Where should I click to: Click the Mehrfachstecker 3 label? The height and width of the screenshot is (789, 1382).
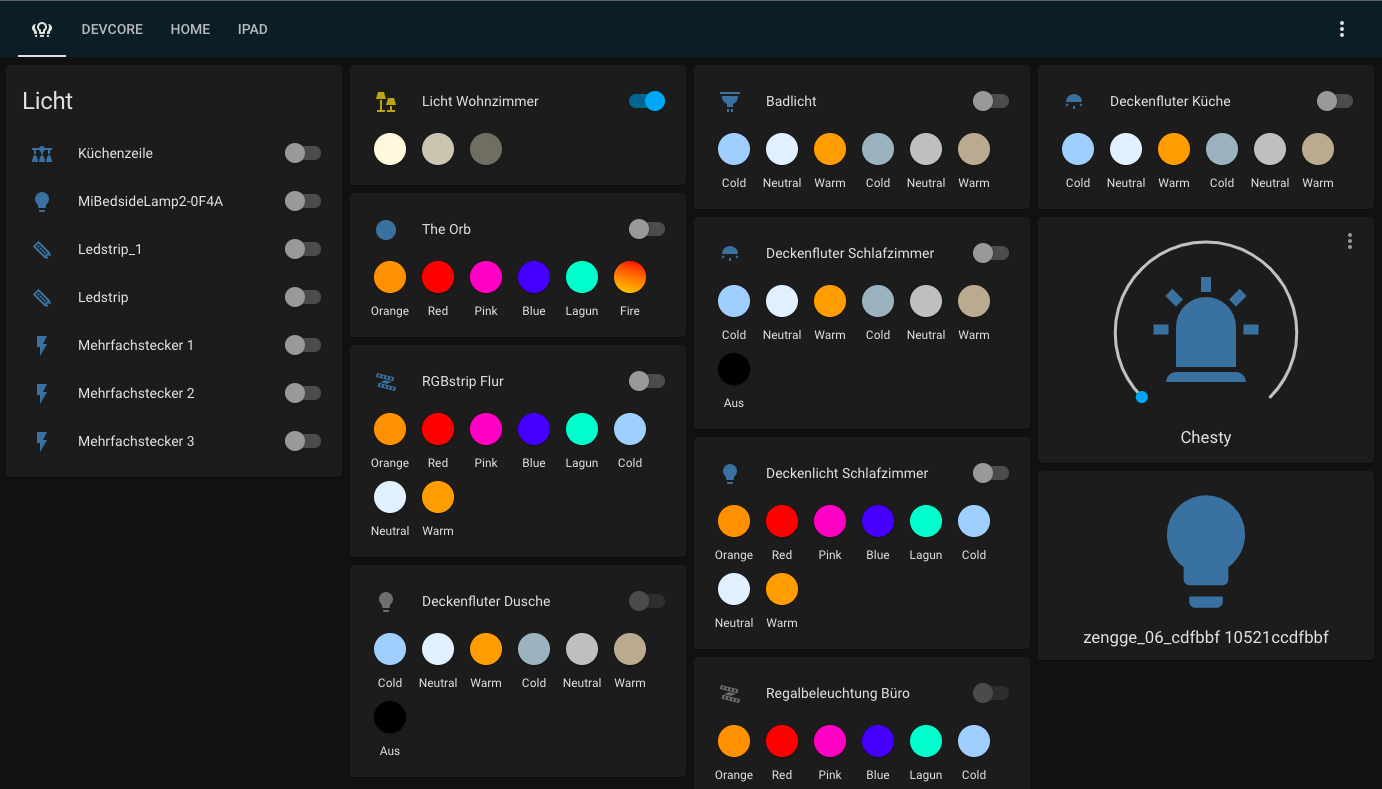[136, 441]
